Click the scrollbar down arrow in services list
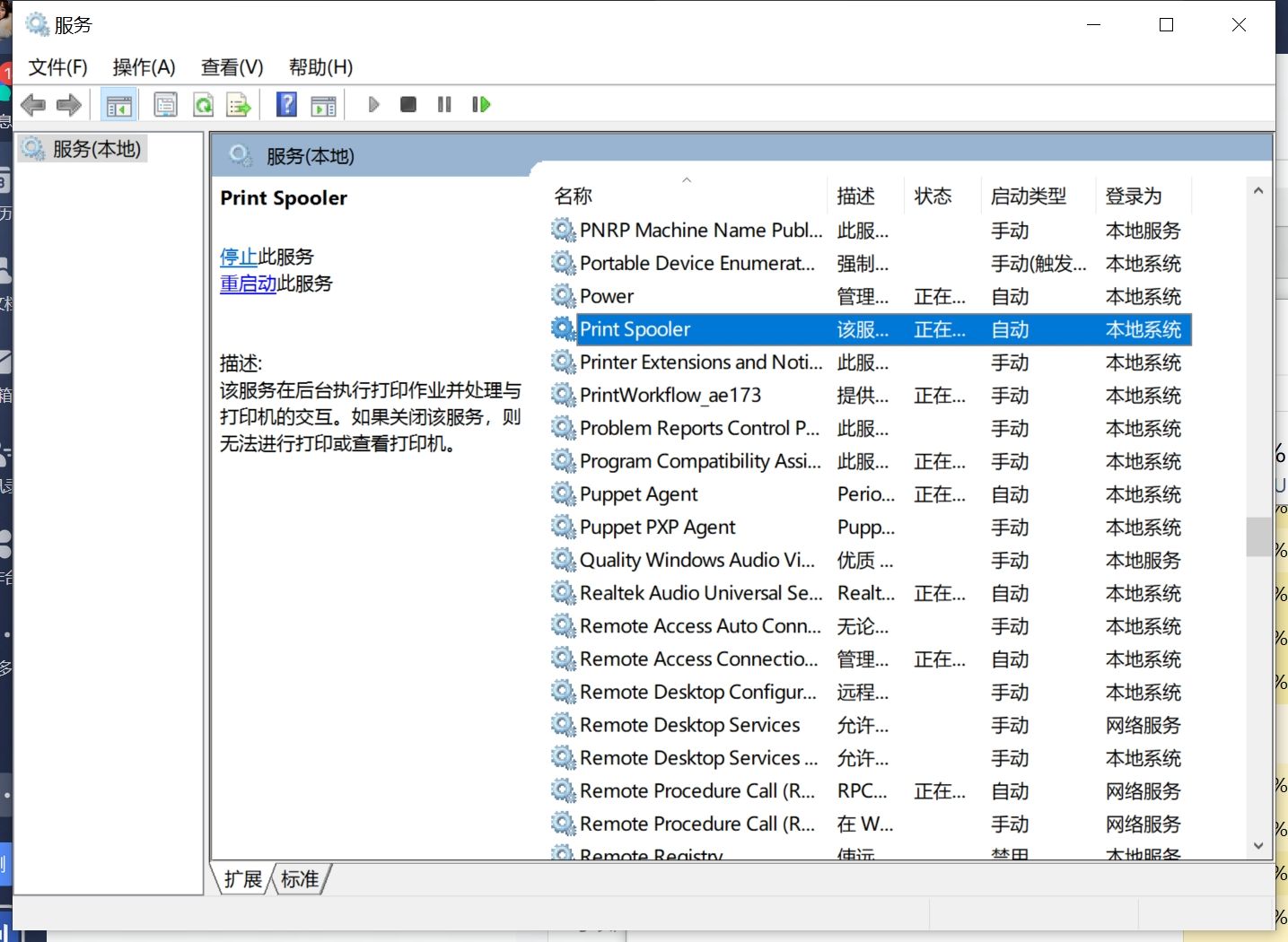This screenshot has width=1288, height=942. [x=1258, y=846]
